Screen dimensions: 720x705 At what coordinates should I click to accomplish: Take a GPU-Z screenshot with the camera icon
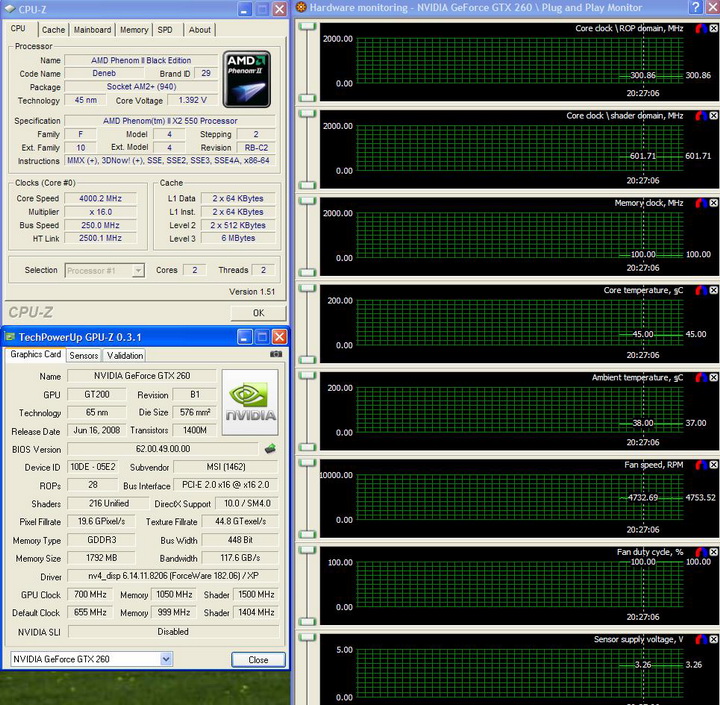[x=276, y=354]
